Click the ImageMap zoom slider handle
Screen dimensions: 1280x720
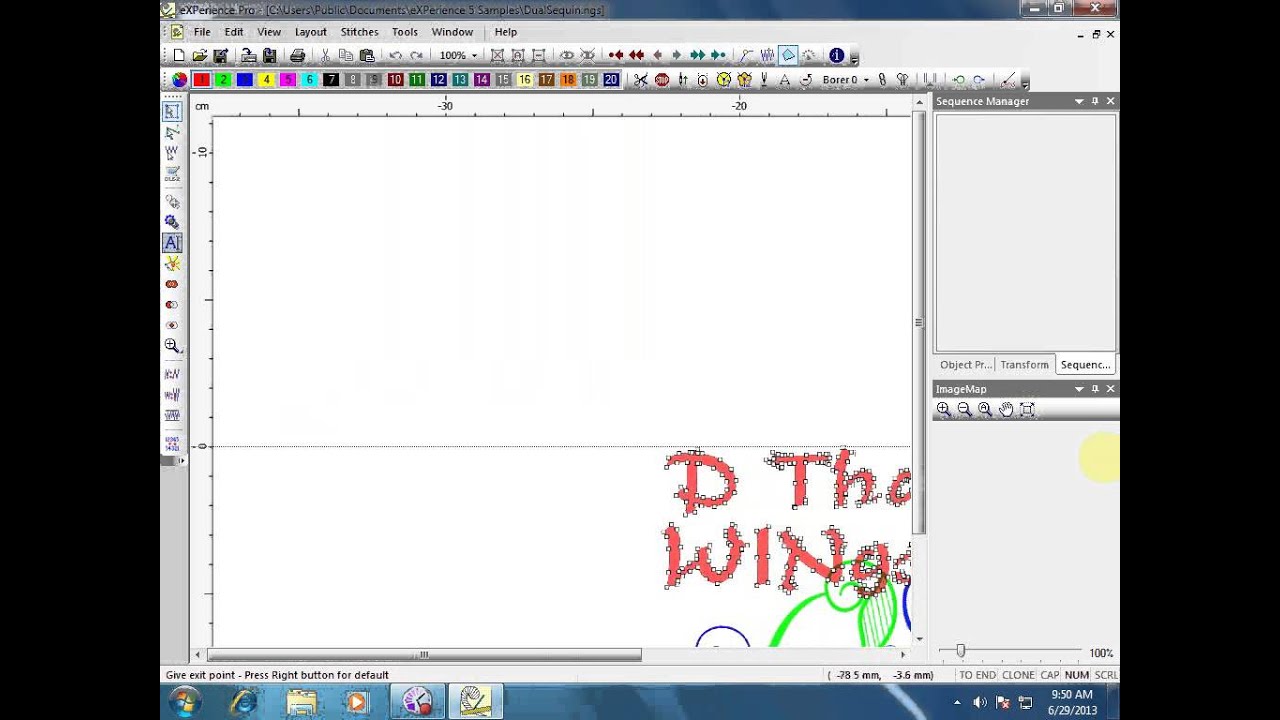point(960,651)
